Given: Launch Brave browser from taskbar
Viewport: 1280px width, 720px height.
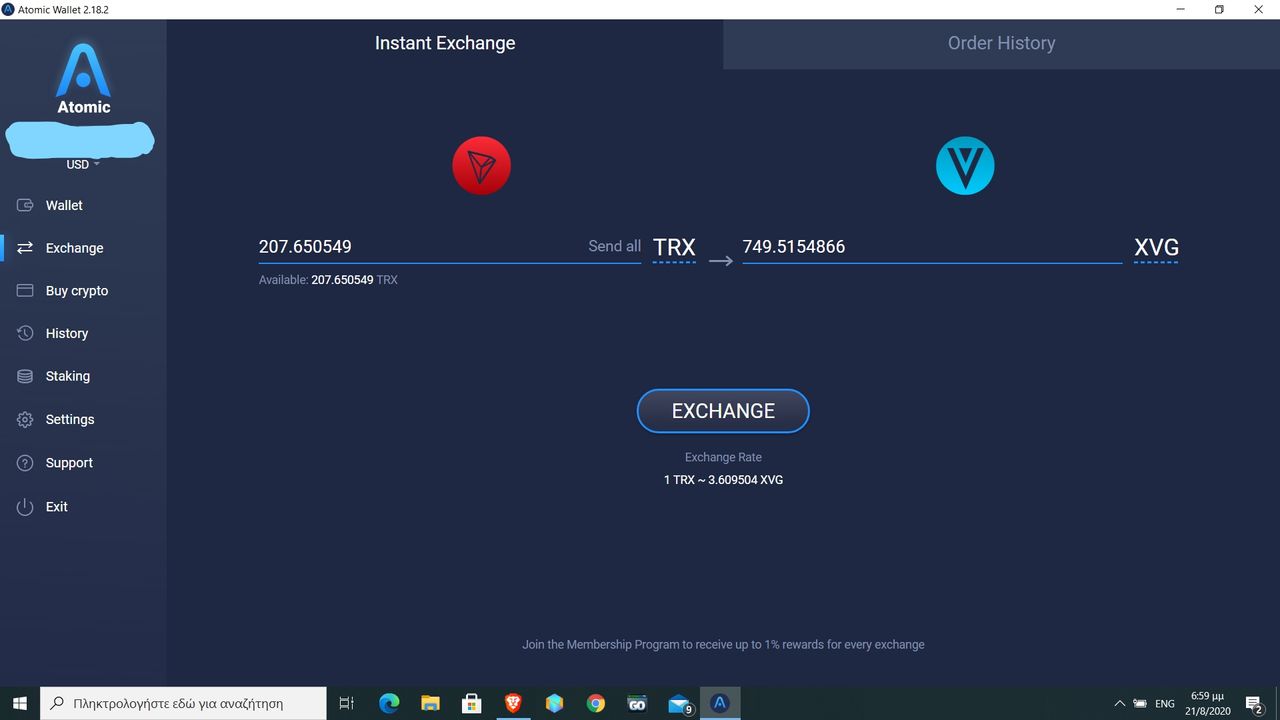Looking at the screenshot, I should [x=513, y=703].
